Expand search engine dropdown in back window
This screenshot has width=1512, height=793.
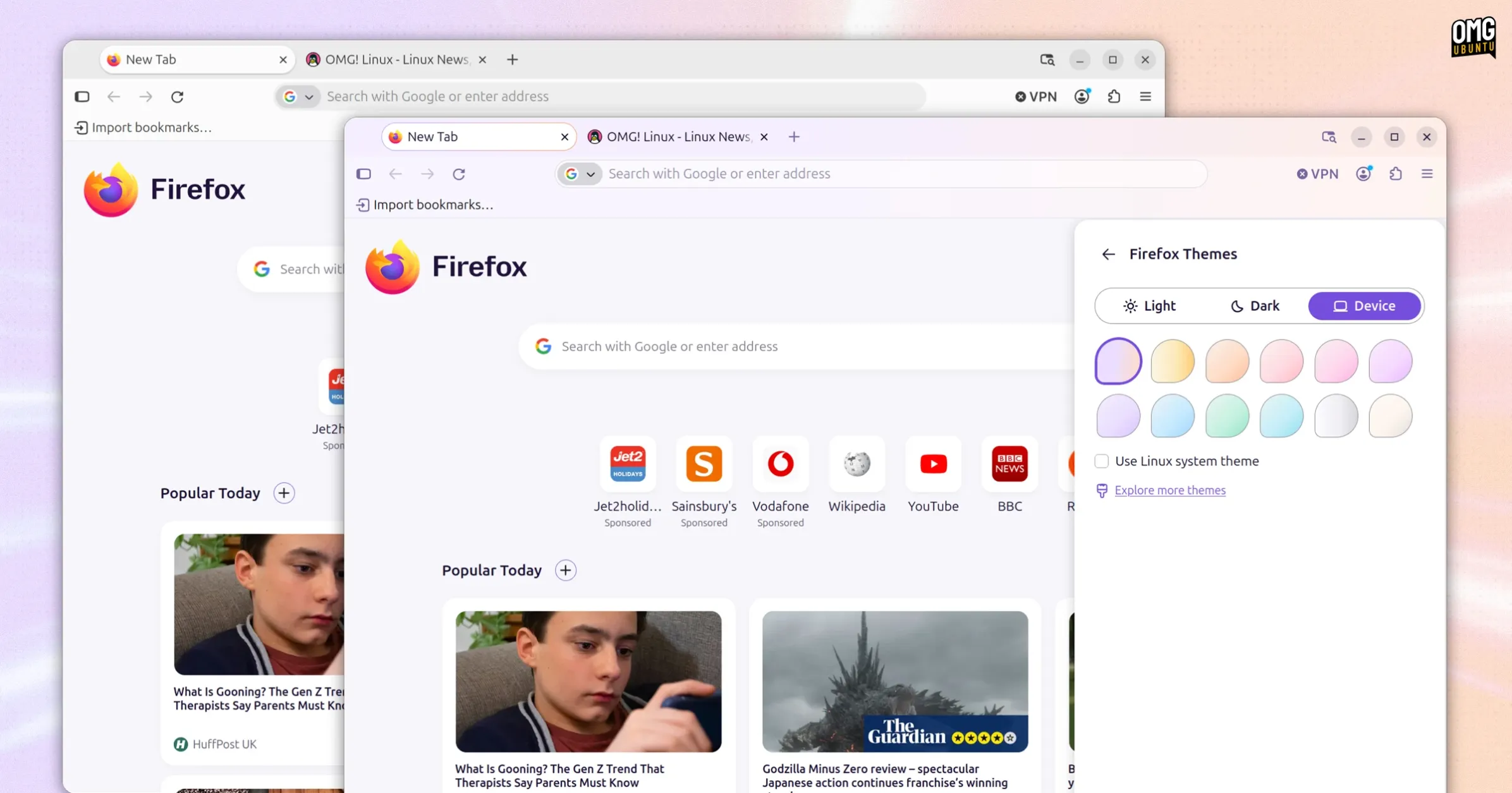(x=298, y=97)
